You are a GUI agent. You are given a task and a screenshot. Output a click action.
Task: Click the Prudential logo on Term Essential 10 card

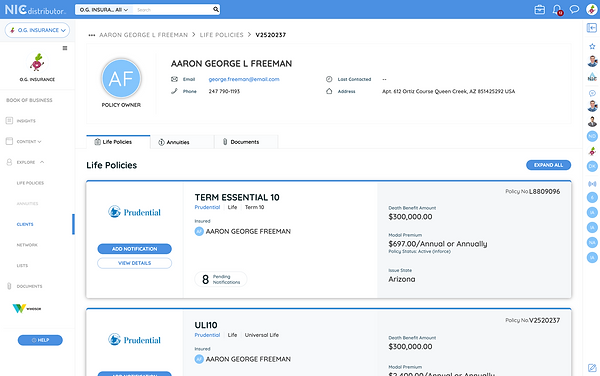(x=134, y=212)
